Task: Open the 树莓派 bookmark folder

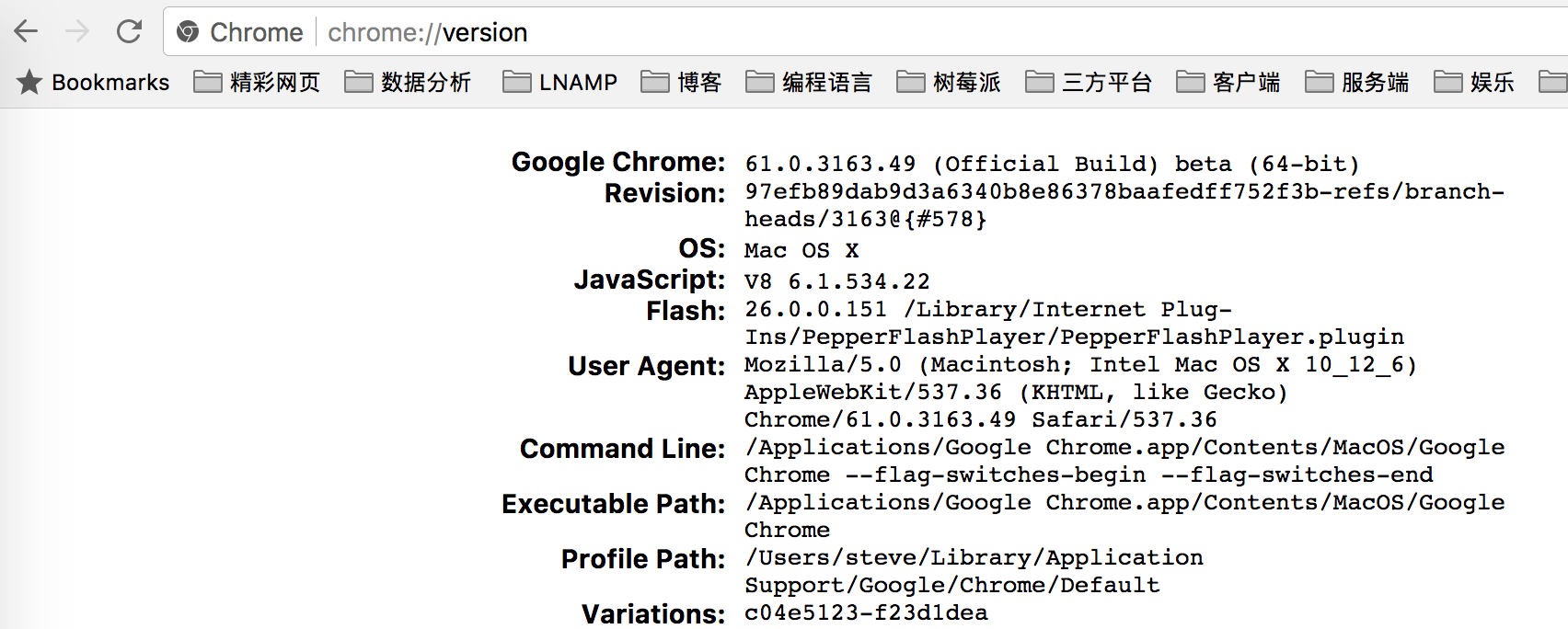Action: (949, 82)
